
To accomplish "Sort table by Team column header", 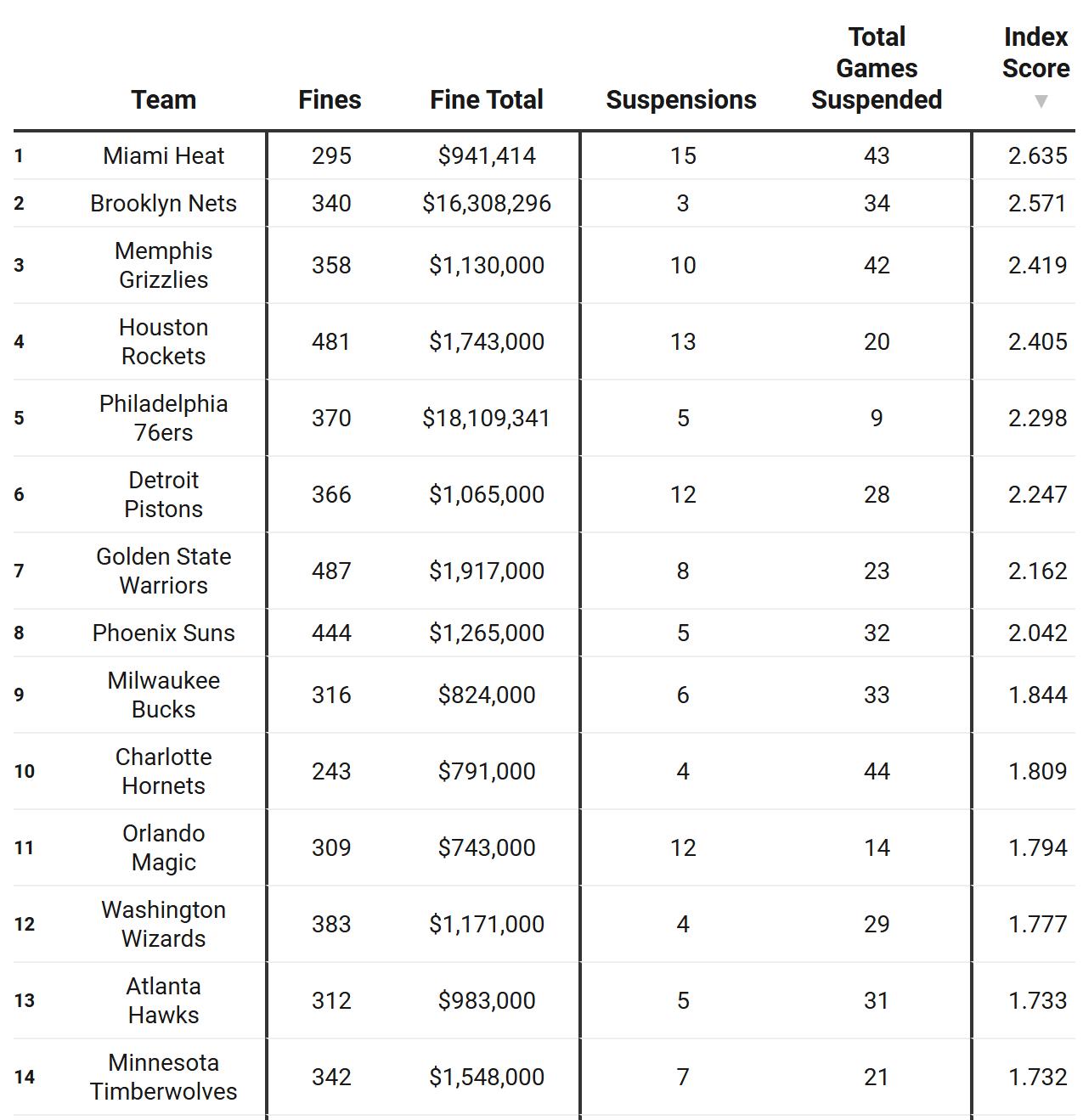I will coord(163,99).
